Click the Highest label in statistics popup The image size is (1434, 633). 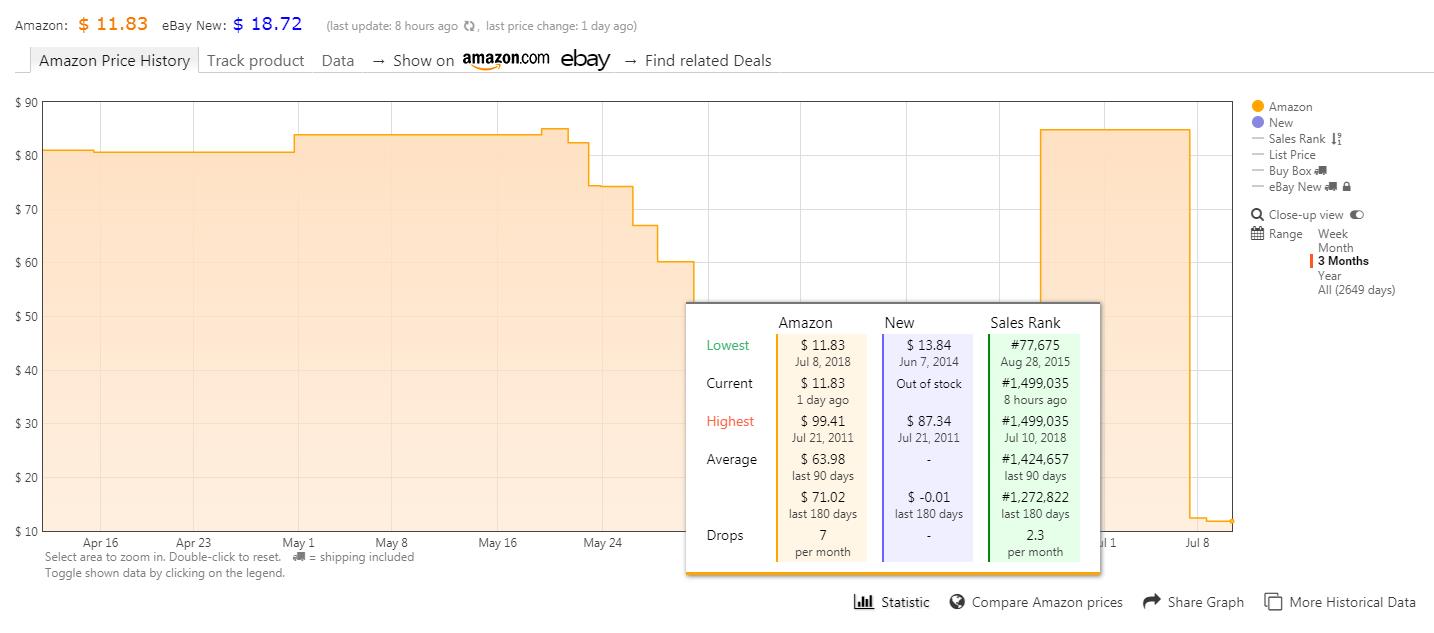[x=730, y=421]
